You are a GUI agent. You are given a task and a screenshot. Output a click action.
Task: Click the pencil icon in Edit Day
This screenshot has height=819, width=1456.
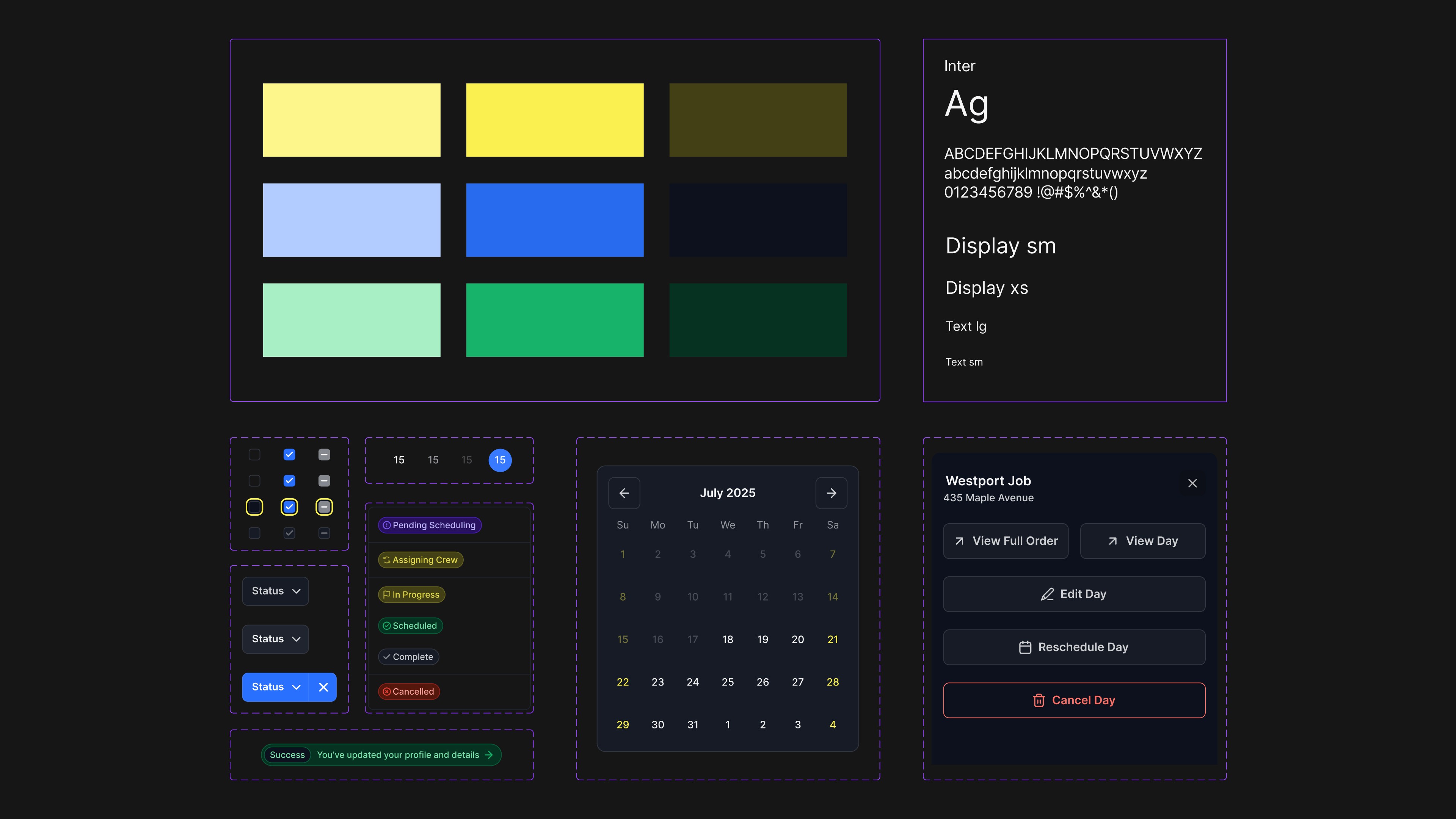(x=1047, y=594)
